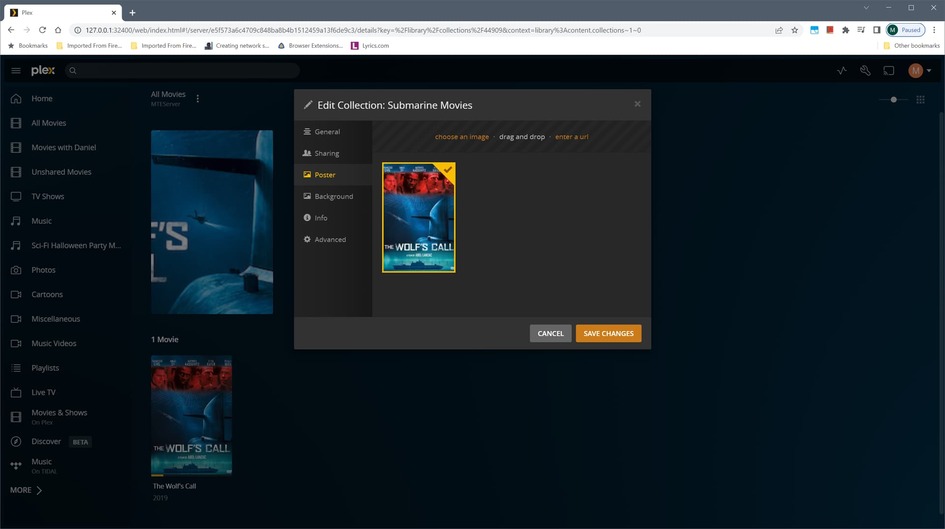Open the Lyrics.com bookmark
Screen dimensions: 945x529
click(x=369, y=46)
